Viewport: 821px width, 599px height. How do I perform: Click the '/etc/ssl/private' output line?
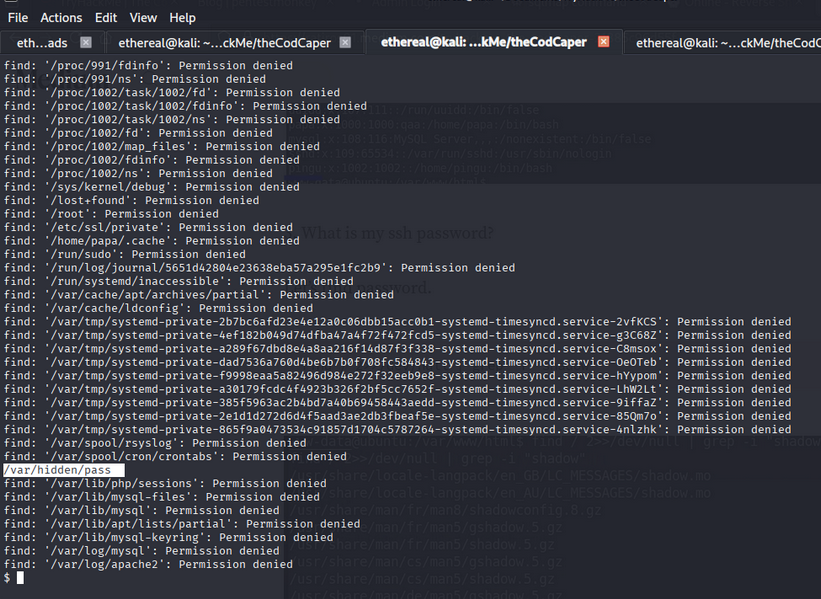pyautogui.click(x=148, y=227)
